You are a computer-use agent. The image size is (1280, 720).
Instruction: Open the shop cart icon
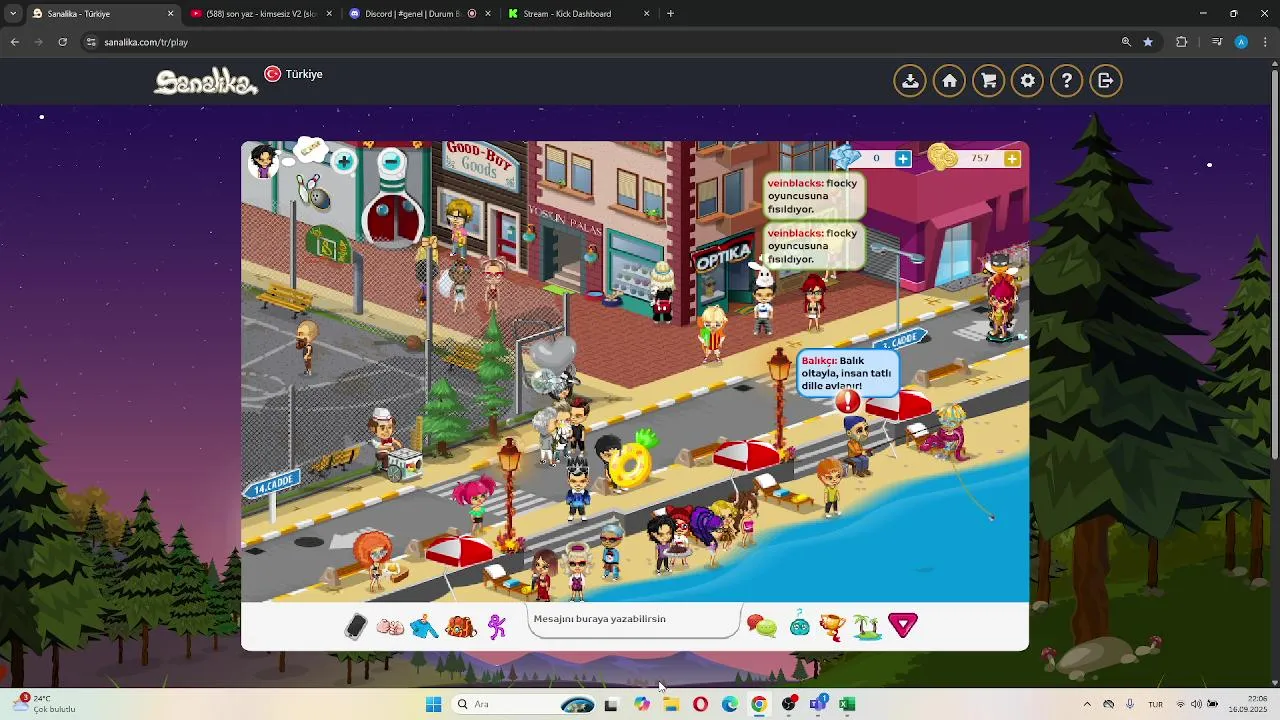click(989, 81)
